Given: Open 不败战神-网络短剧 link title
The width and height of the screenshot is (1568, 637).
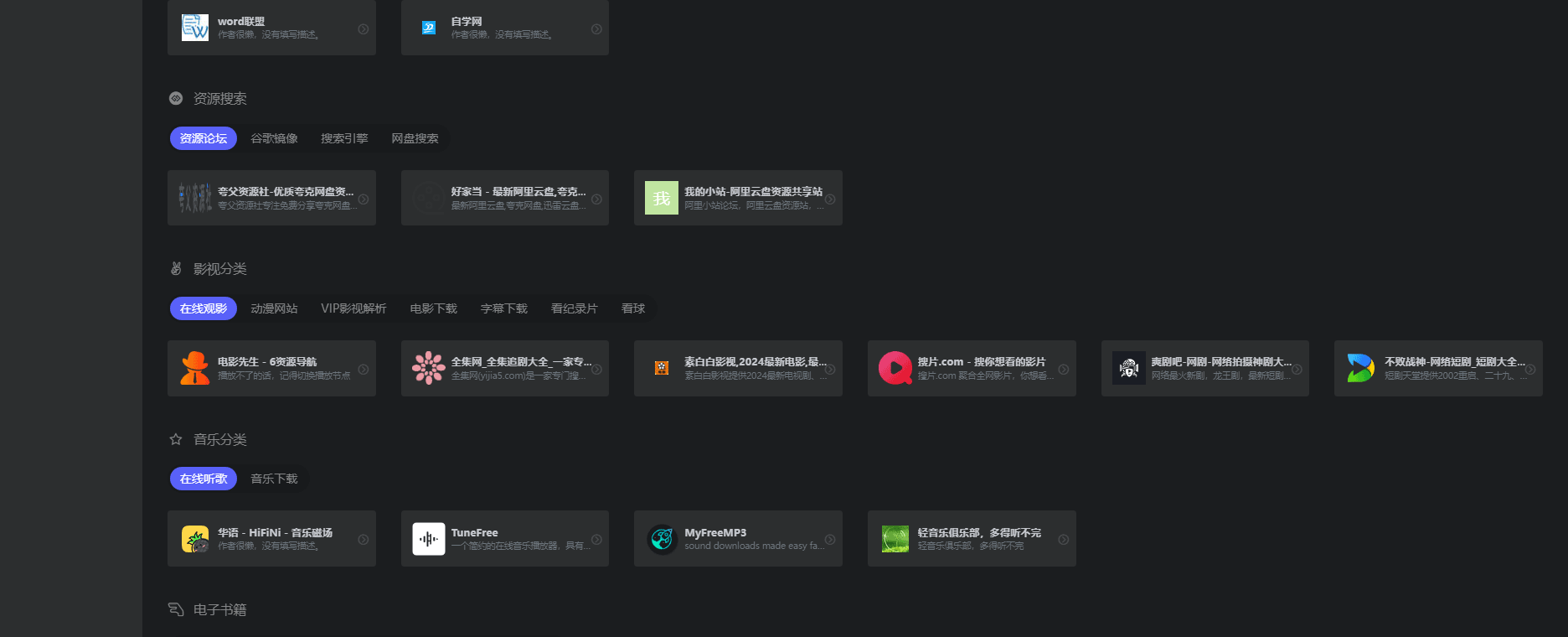Looking at the screenshot, I should pyautogui.click(x=1455, y=362).
